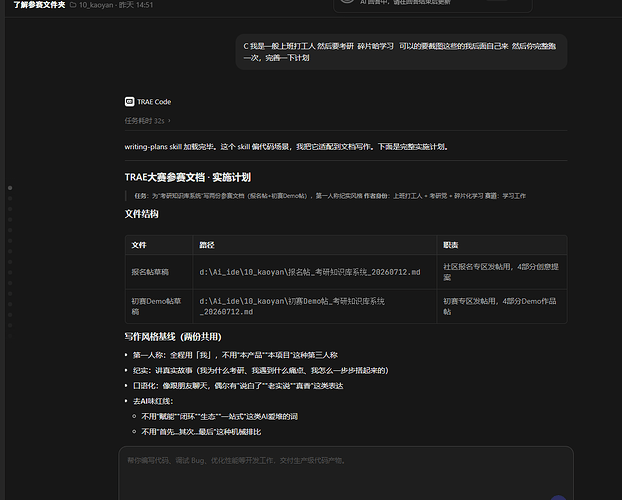Click the 写作风格基线 section heading
Image resolution: width=622 pixels, height=500 pixels.
pyautogui.click(x=173, y=337)
